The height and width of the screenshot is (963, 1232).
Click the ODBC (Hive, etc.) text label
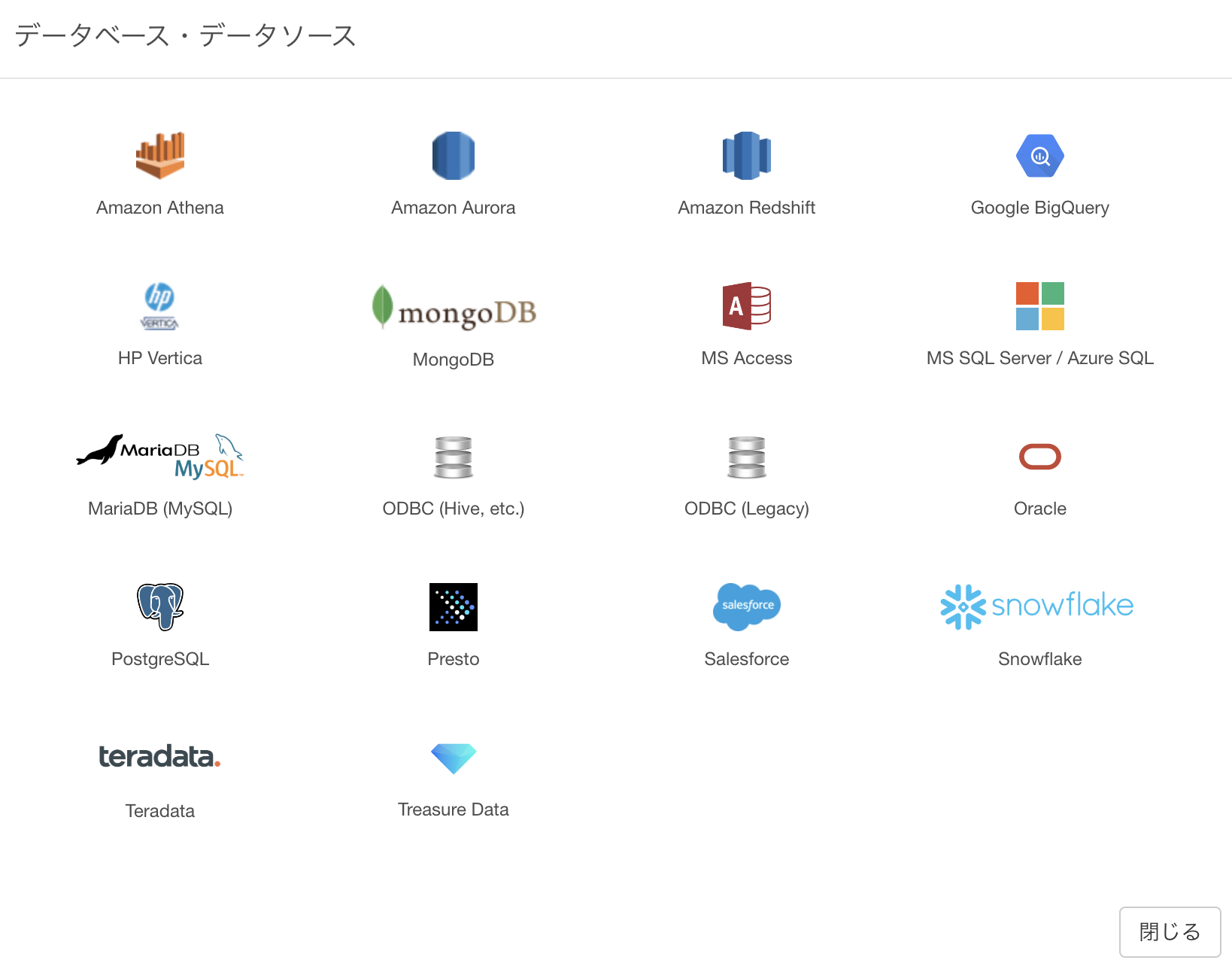pos(454,509)
